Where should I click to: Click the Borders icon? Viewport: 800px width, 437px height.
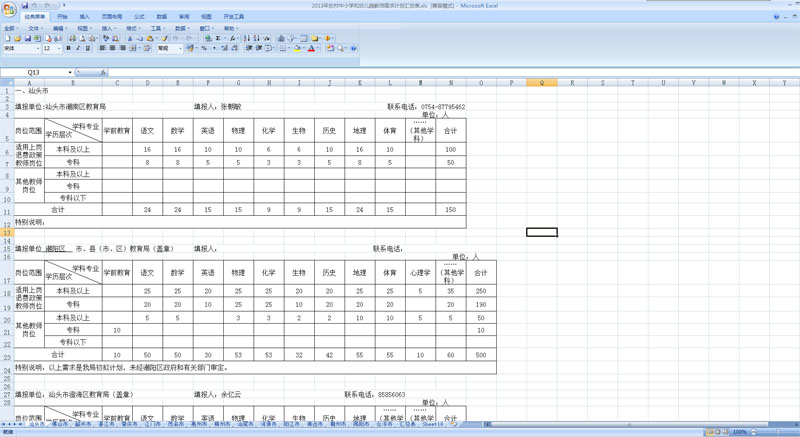point(283,48)
